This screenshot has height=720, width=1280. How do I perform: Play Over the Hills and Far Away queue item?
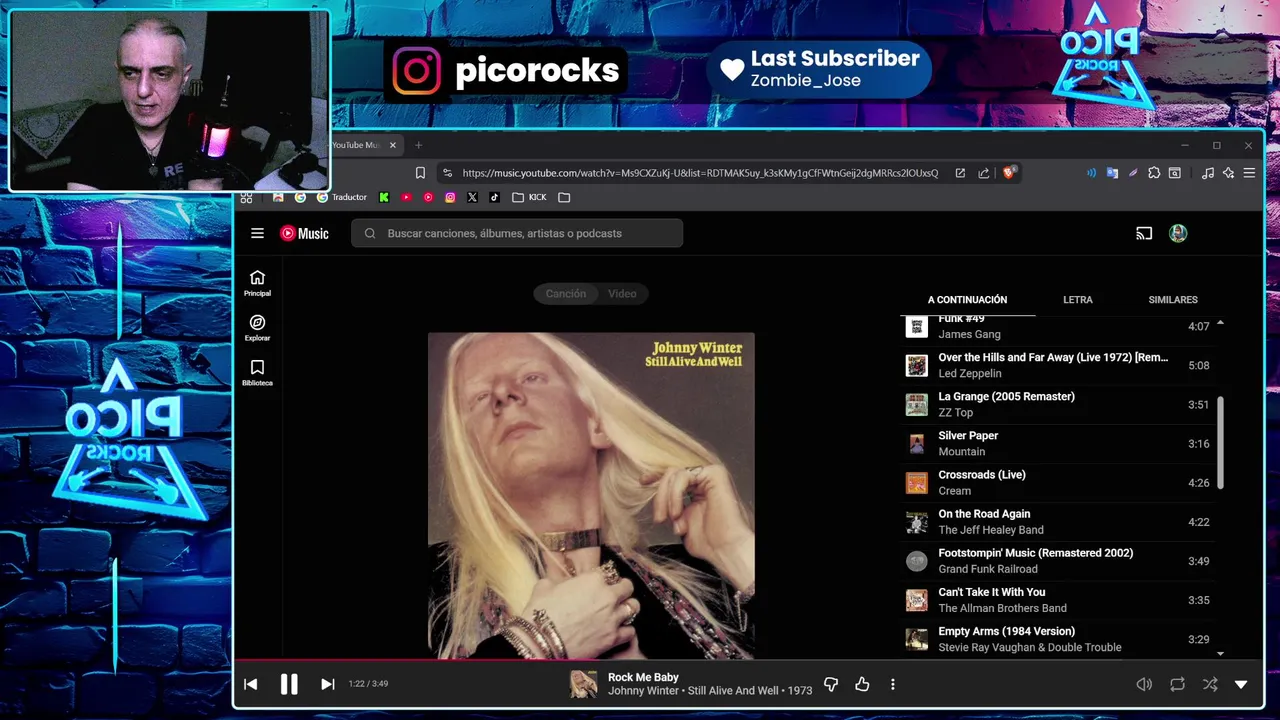1058,365
